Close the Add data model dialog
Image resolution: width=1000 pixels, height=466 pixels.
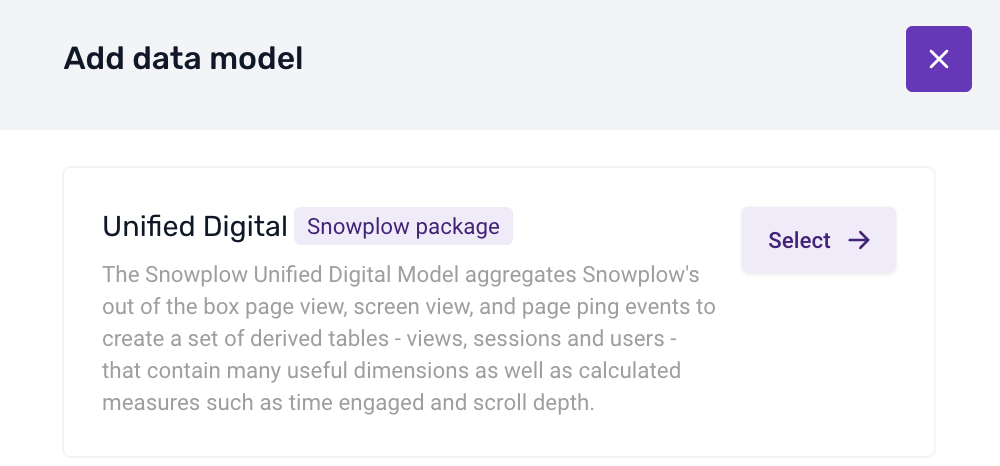[938, 59]
